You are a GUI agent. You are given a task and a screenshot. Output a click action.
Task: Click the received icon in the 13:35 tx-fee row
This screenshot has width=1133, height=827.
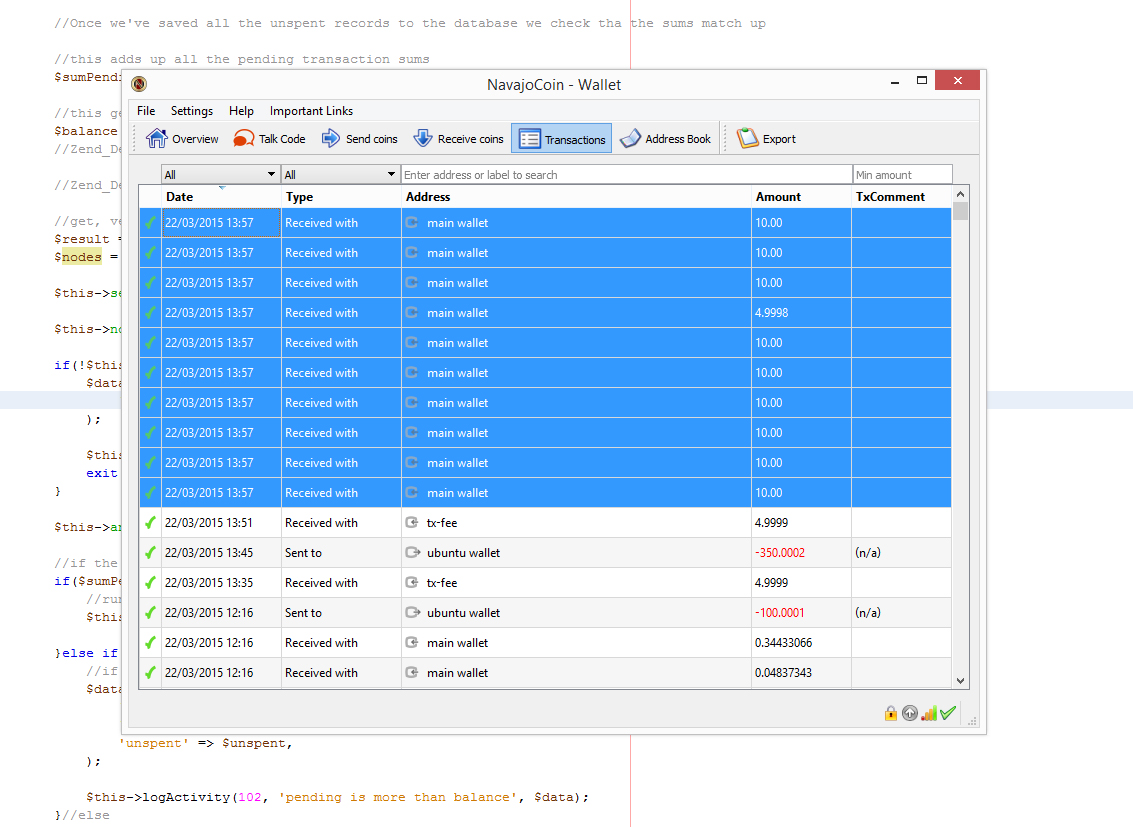point(412,583)
